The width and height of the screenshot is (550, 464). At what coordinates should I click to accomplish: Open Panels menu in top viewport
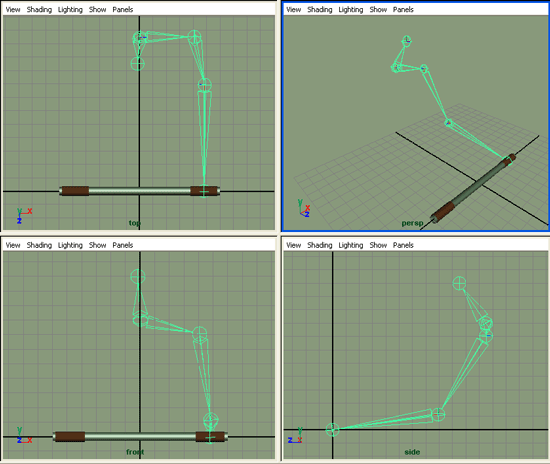click(x=123, y=10)
